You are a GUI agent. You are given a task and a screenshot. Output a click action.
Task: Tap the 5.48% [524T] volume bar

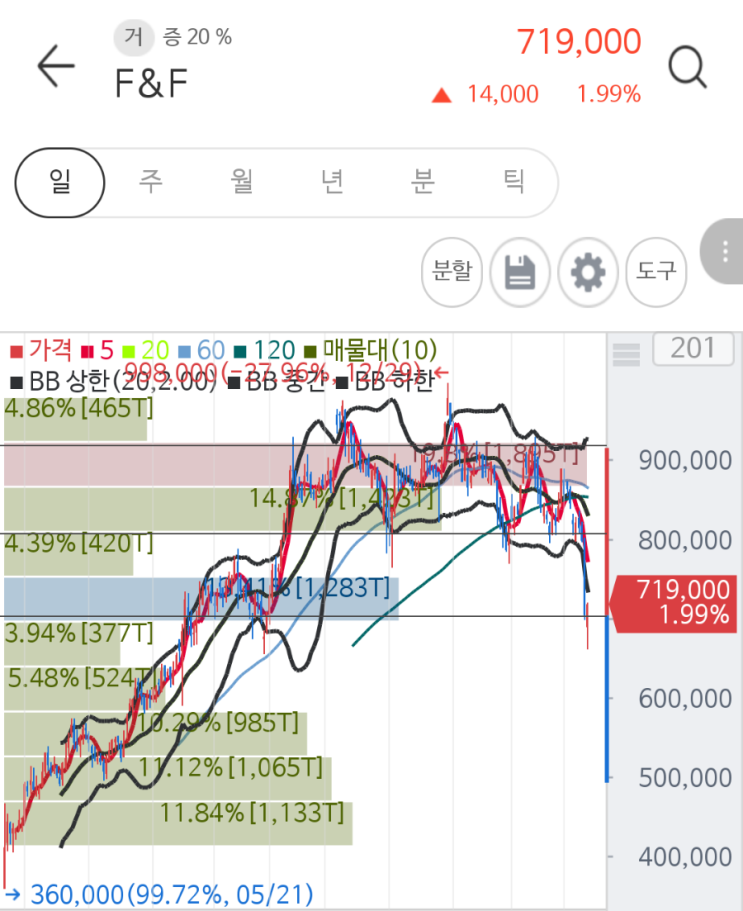pyautogui.click(x=84, y=689)
